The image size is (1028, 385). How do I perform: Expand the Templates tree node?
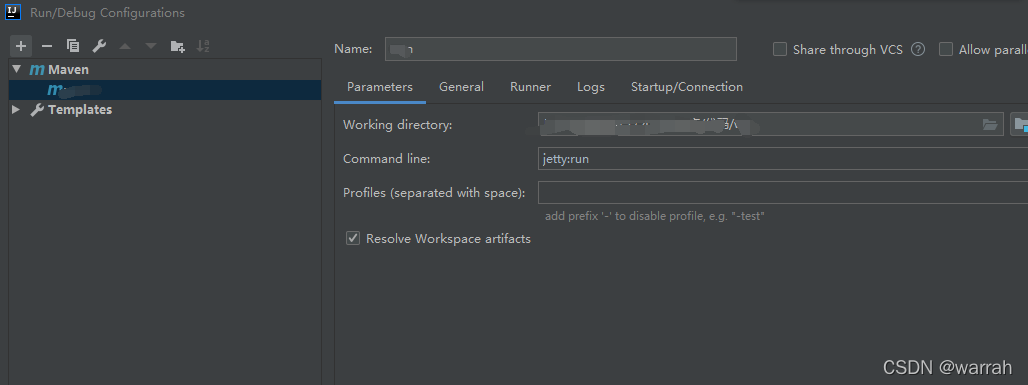click(x=16, y=110)
